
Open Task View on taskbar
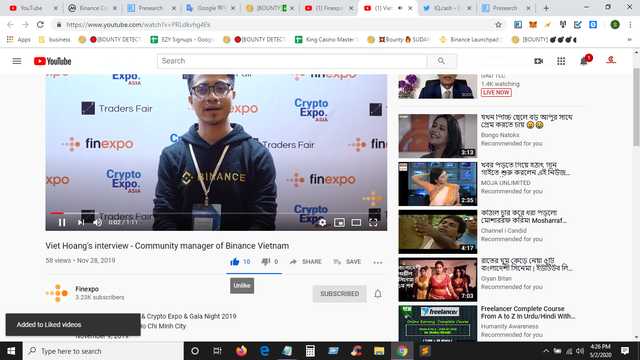(217, 351)
